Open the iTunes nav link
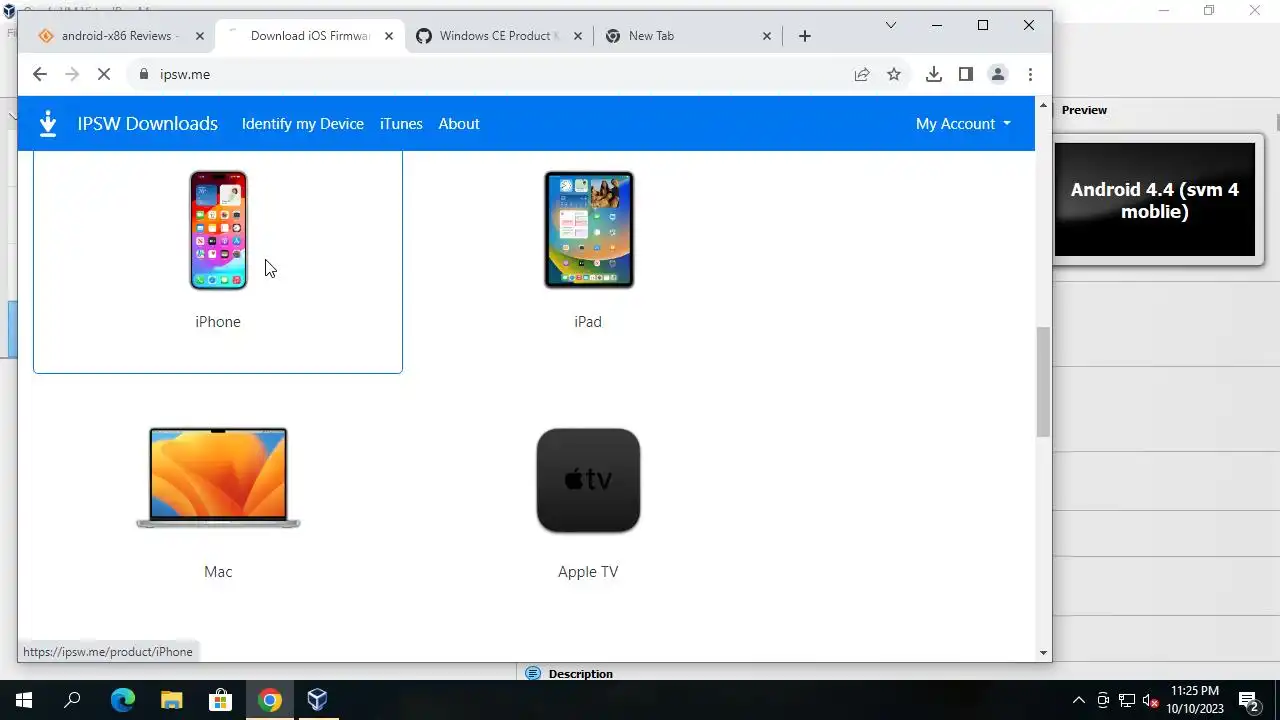Screen dimensions: 1280x720 [401, 124]
